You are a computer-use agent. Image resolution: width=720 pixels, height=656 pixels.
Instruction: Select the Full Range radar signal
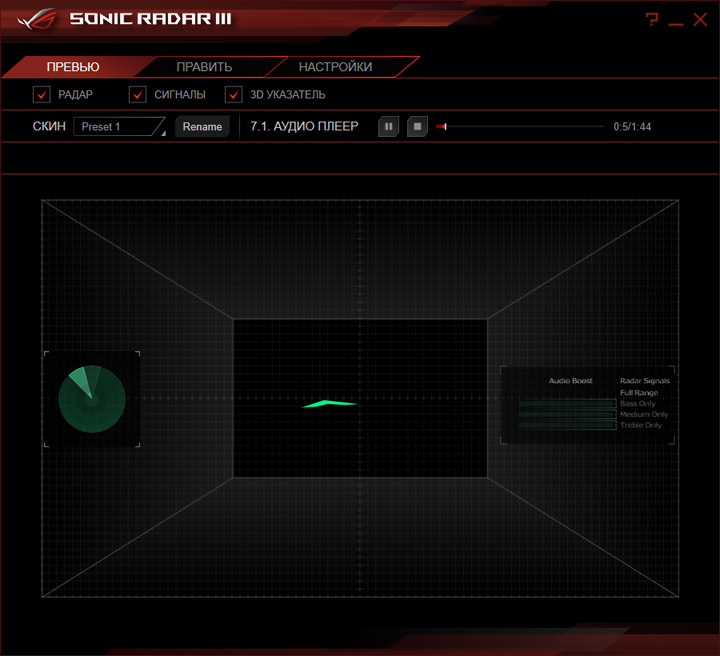pyautogui.click(x=639, y=393)
